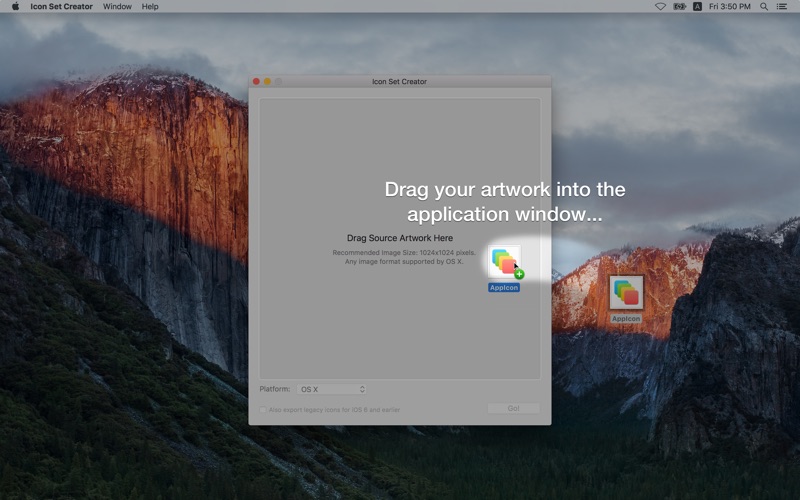Image resolution: width=800 pixels, height=500 pixels.
Task: Show the Fri 3:50 PM clock menu
Action: pos(730,6)
